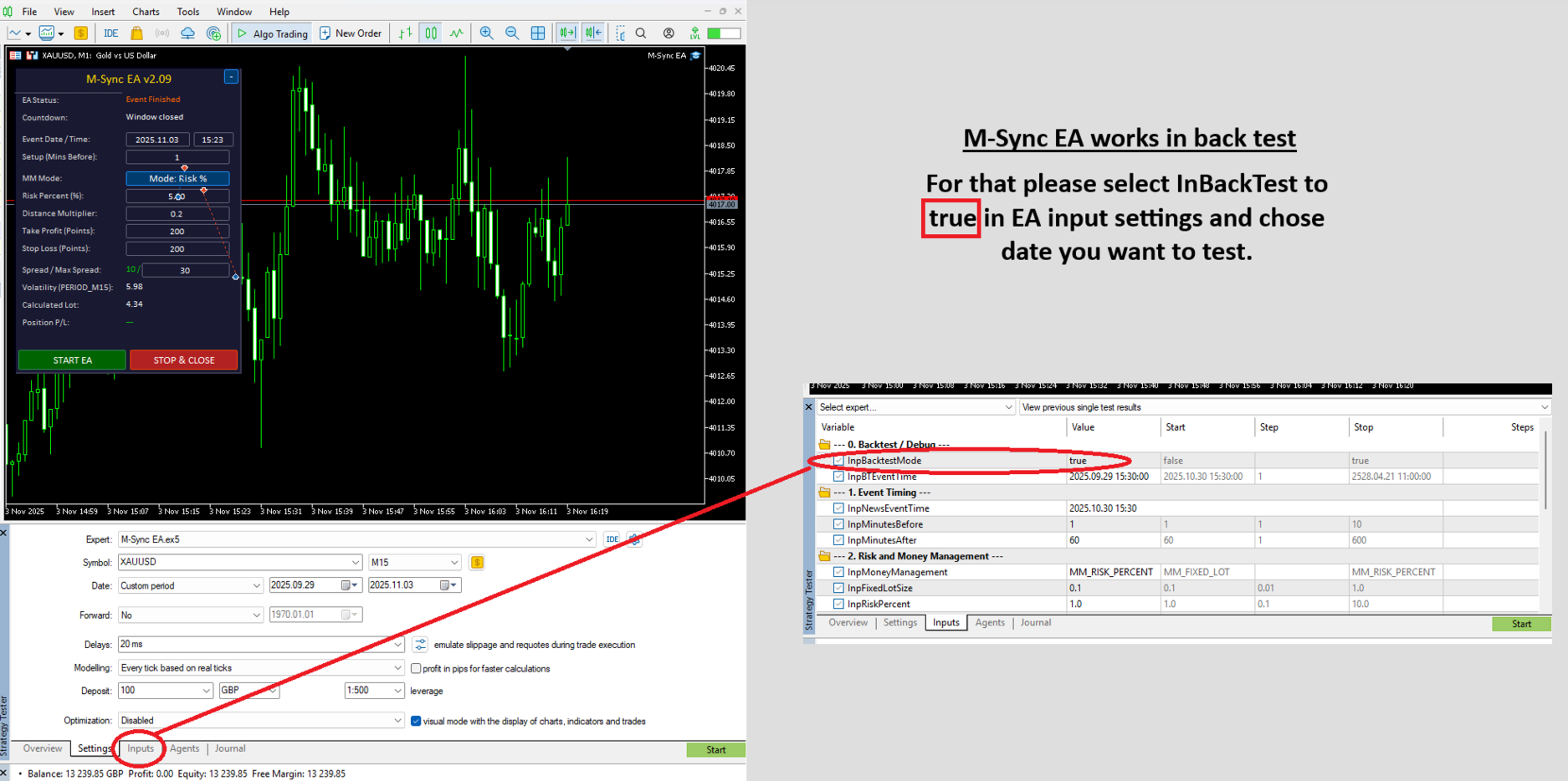
Task: Open the account profile icon
Action: (669, 33)
